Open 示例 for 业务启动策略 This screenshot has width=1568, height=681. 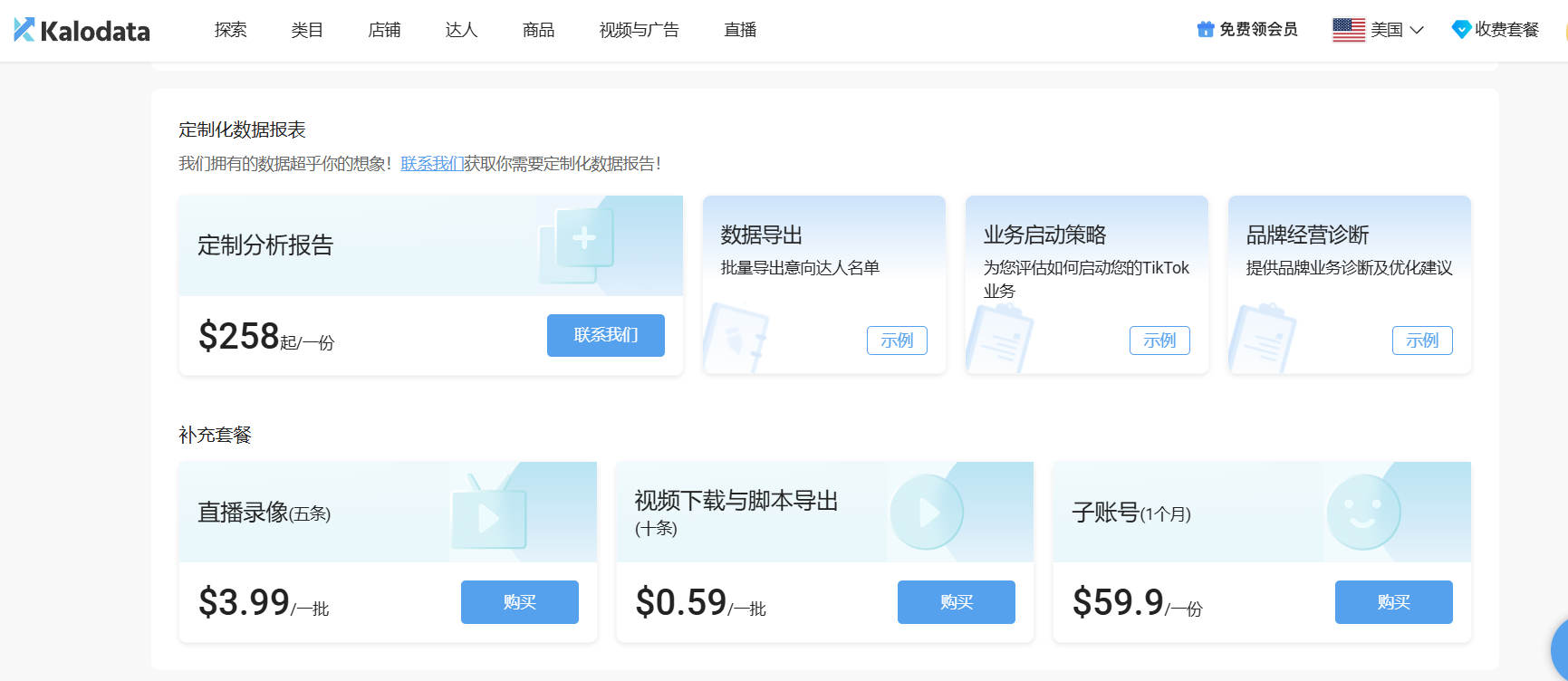1159,340
